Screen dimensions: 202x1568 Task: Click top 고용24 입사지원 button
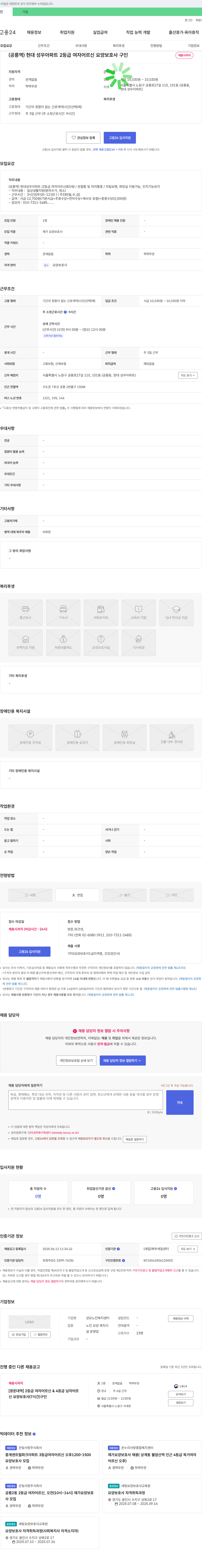click(x=120, y=138)
